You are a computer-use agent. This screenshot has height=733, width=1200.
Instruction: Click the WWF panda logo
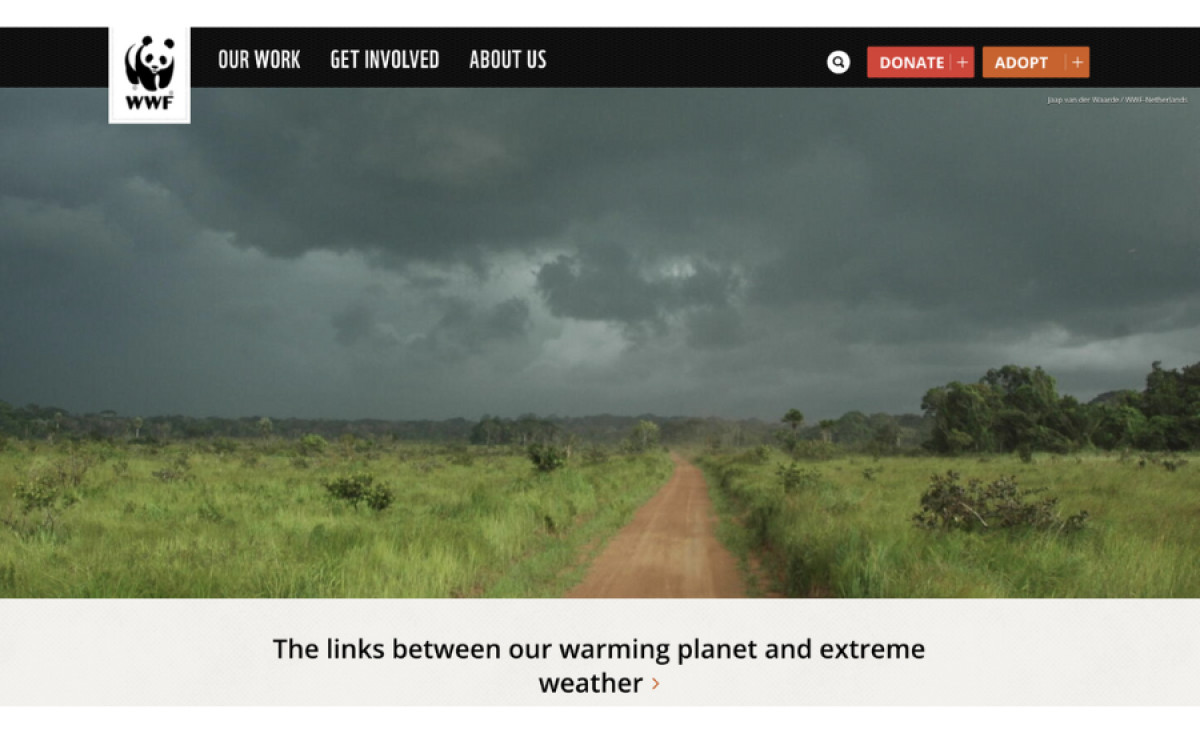point(149,75)
